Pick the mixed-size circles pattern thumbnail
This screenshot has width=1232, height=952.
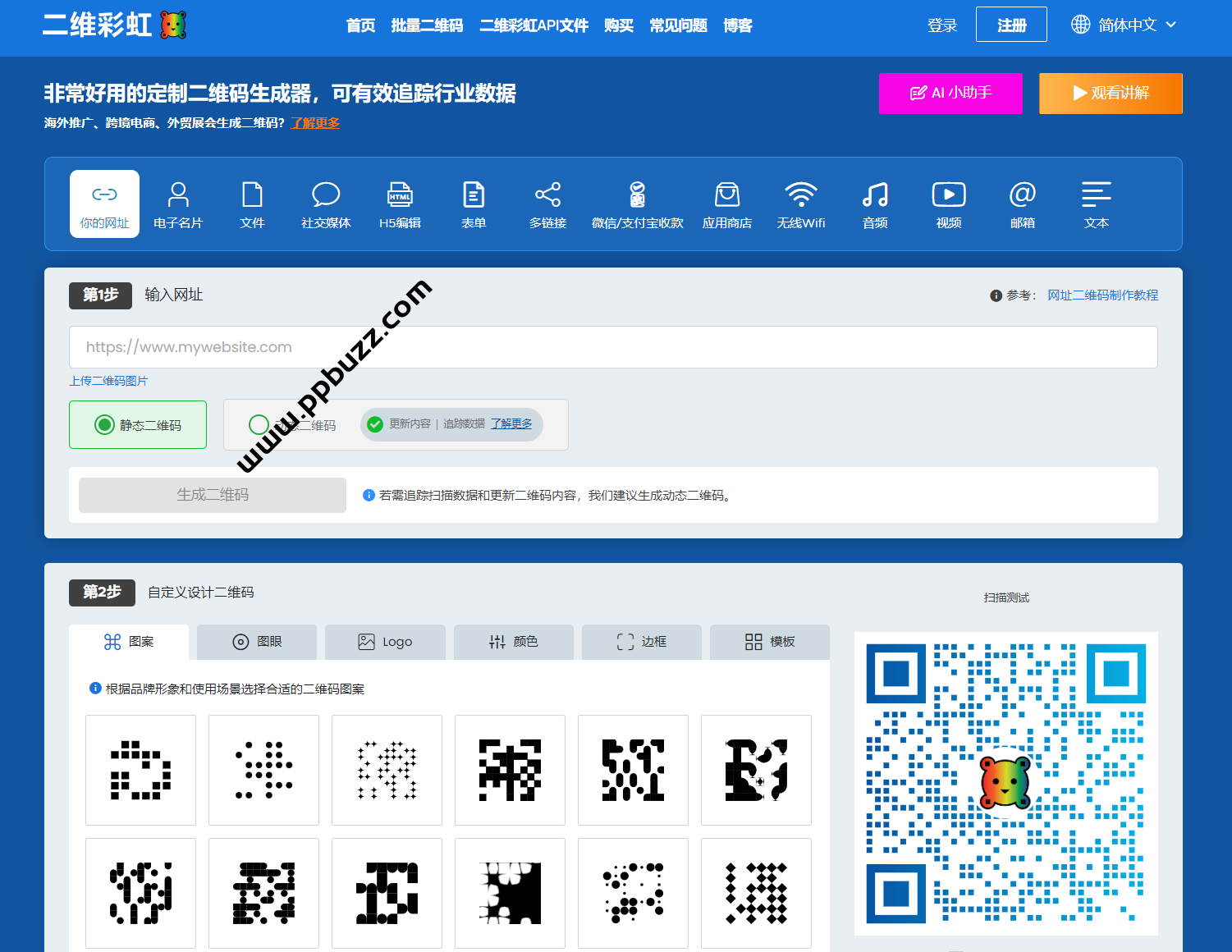(x=633, y=893)
